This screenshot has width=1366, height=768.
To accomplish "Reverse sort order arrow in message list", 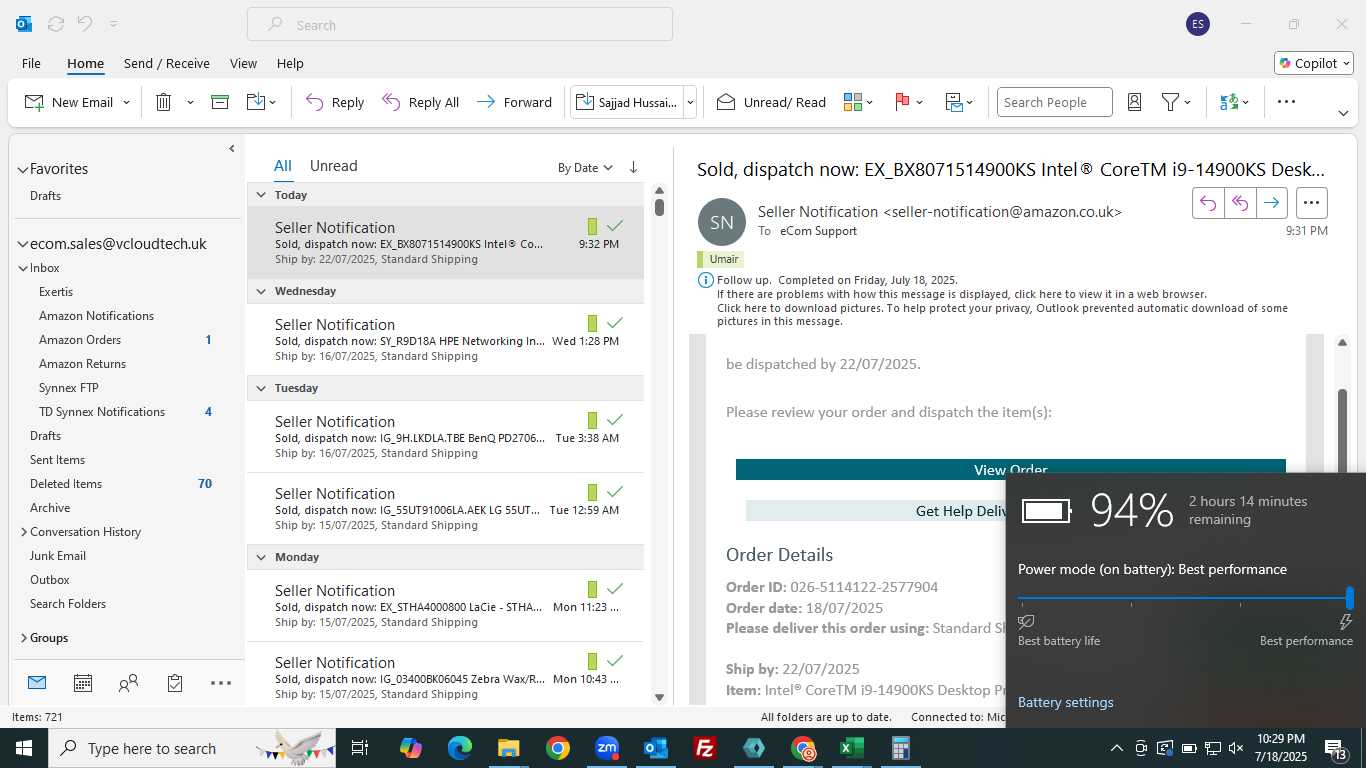I will tap(633, 168).
